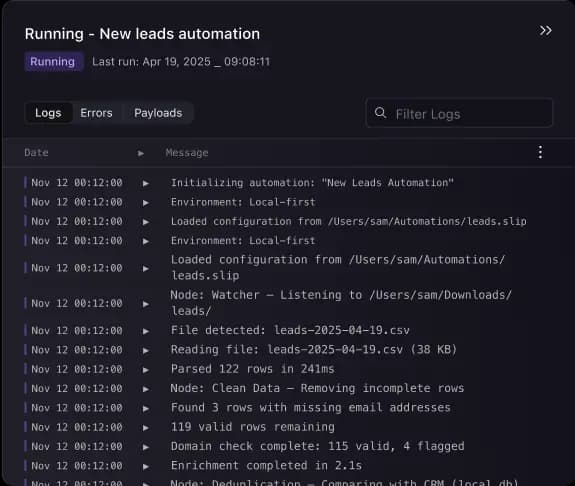Select message 'Node: Watcher – Listening to /Users/sam/Downloads/leads/'
Screen dimensions: 575x486
click(x=341, y=303)
